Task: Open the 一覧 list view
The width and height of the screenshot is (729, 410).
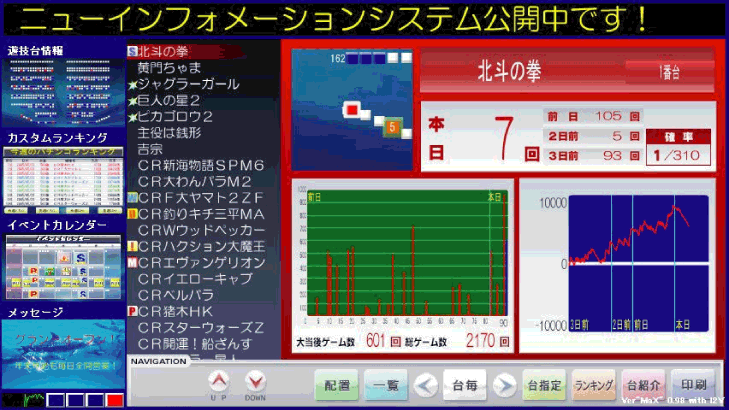Action: 386,385
